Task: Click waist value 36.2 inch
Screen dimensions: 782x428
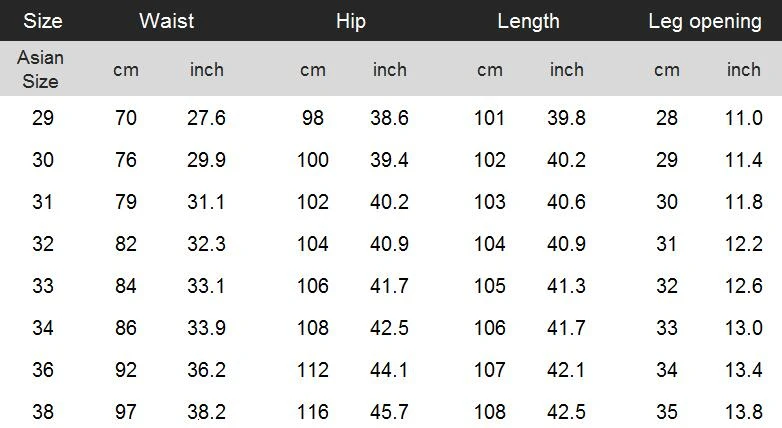Action: pyautogui.click(x=206, y=370)
